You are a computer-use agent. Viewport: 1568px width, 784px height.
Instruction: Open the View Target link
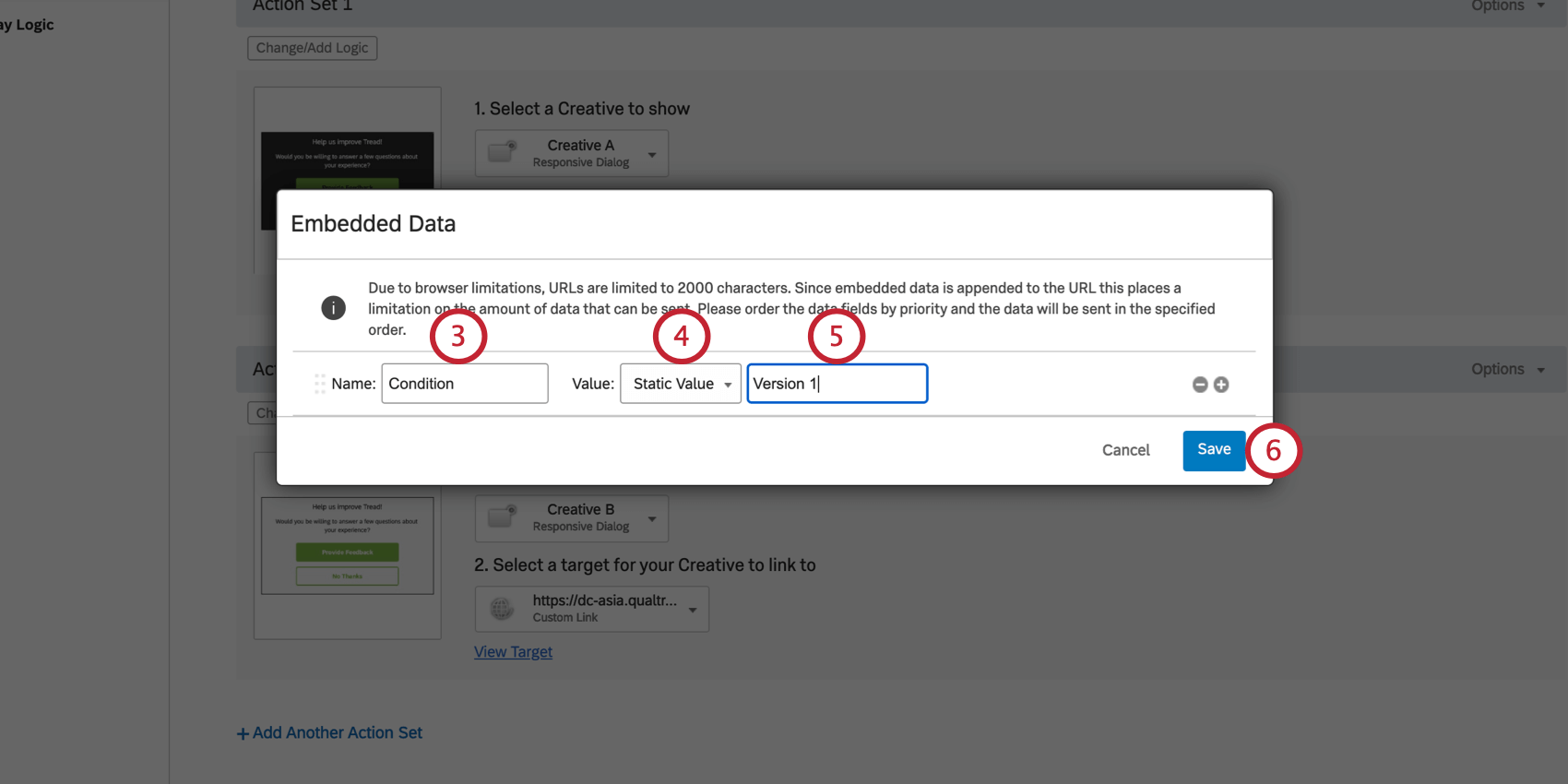513,652
